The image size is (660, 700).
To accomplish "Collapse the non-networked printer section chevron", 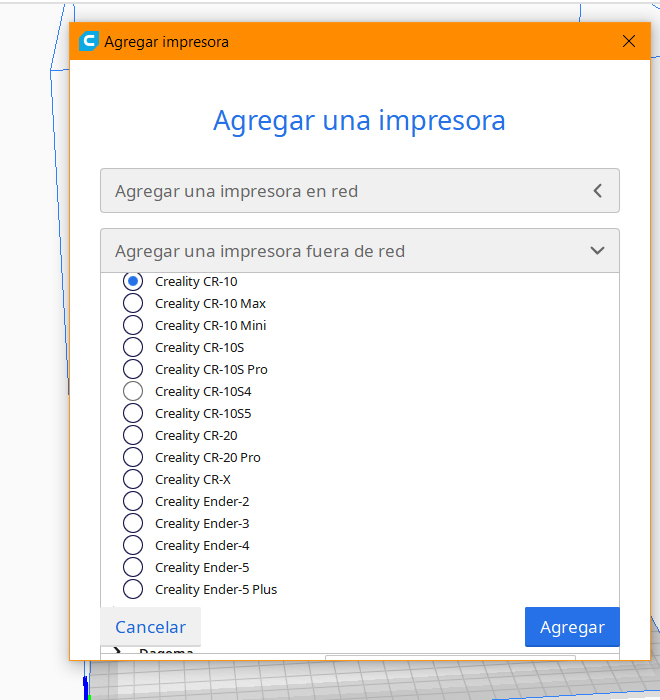I will pos(597,251).
